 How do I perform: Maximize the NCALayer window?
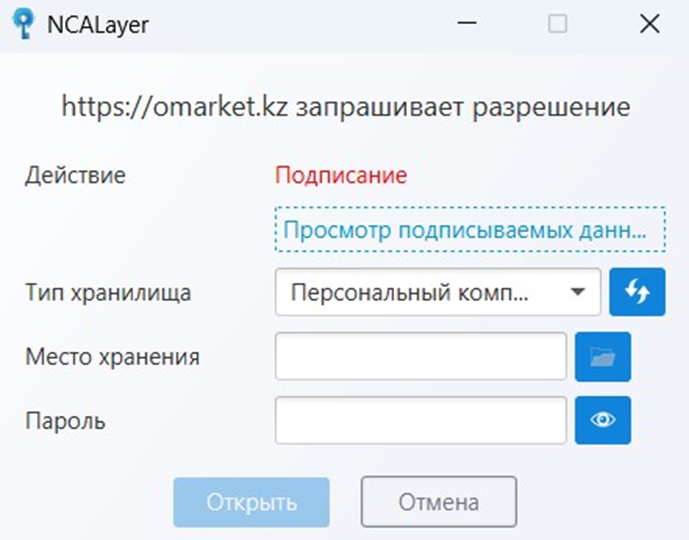[x=557, y=25]
